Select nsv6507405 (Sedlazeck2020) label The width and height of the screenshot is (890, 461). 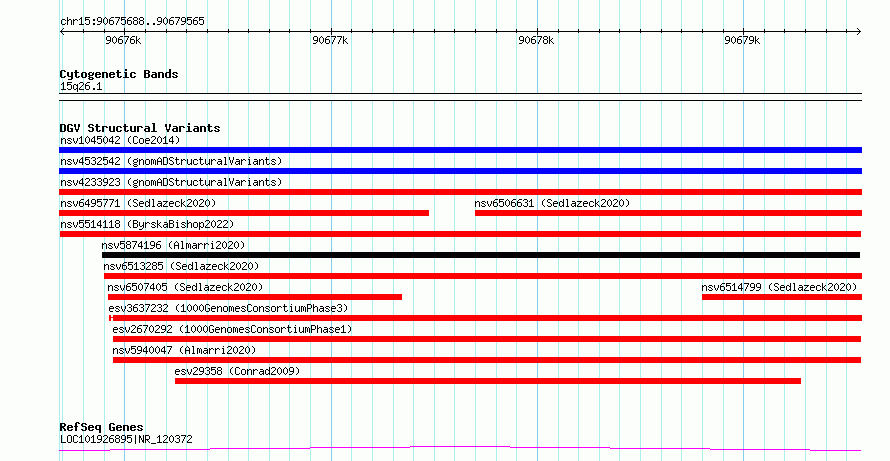pos(185,287)
